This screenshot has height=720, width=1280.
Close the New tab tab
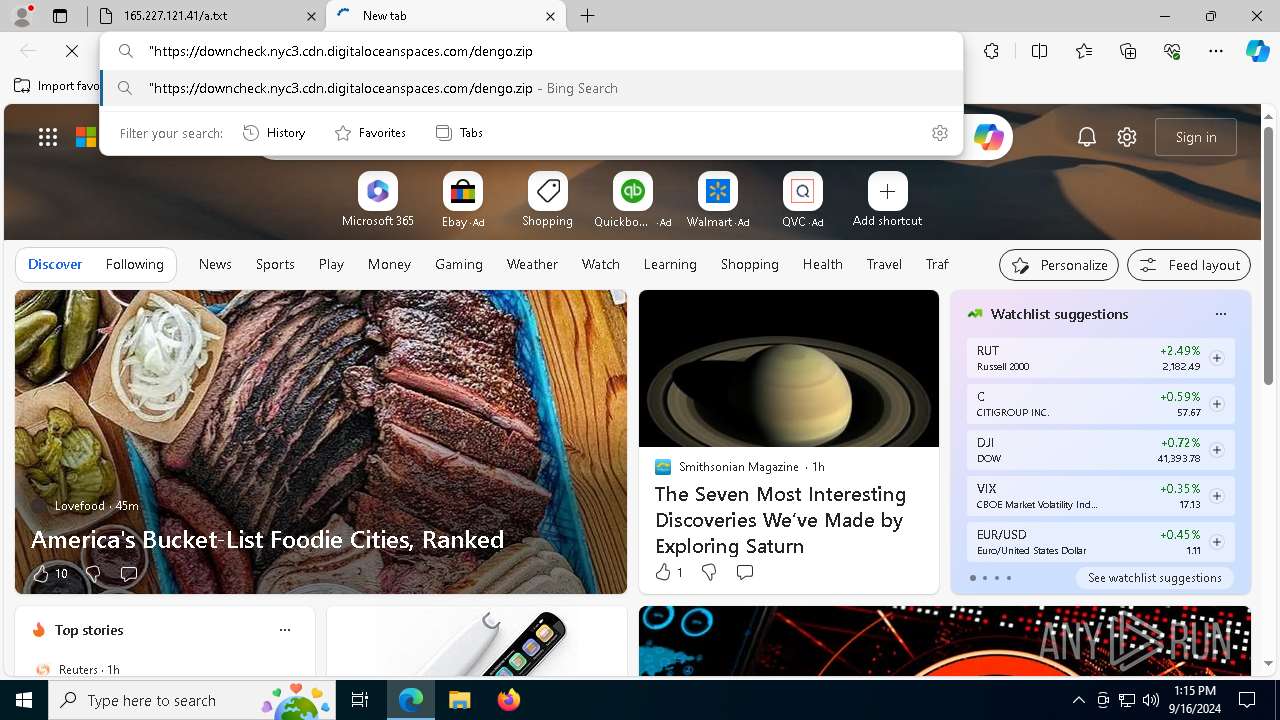click(551, 16)
